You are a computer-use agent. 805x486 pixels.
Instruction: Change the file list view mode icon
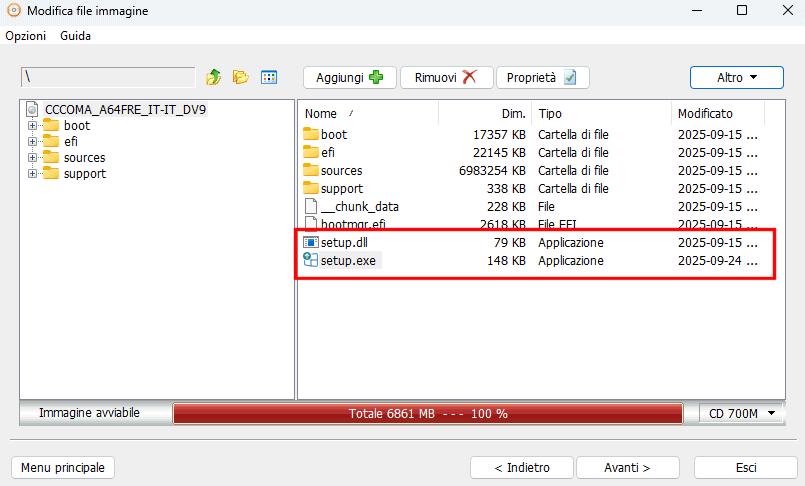click(x=269, y=77)
